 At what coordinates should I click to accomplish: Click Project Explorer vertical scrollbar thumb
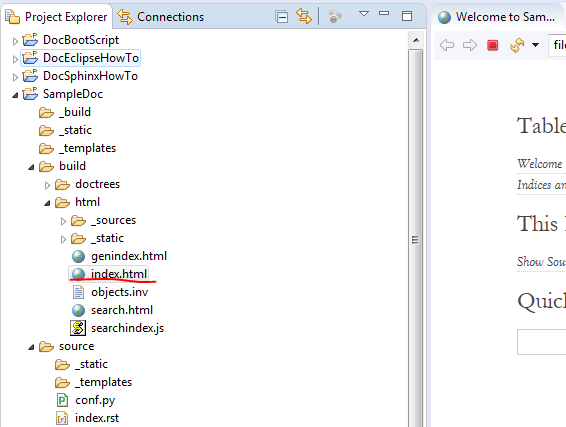[x=415, y=238]
